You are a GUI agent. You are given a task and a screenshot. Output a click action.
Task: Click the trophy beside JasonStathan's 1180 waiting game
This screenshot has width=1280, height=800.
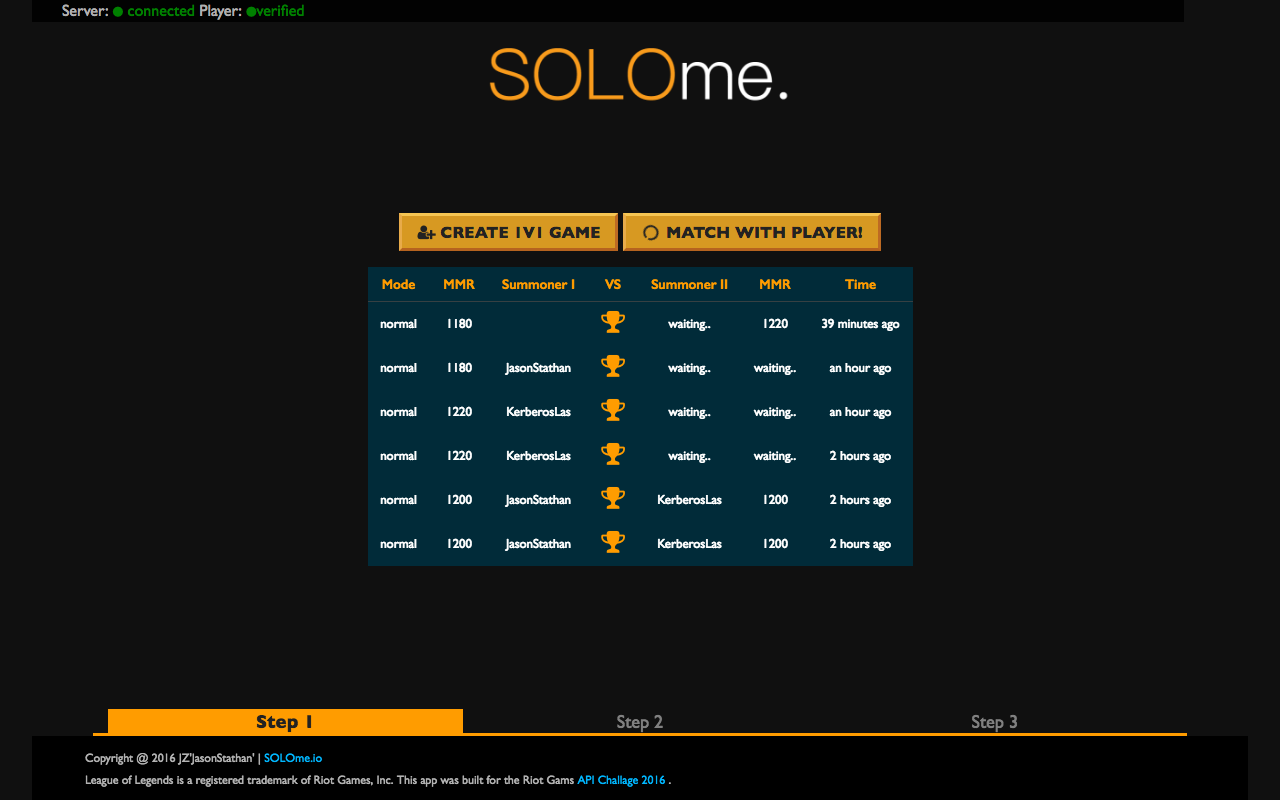pos(613,366)
